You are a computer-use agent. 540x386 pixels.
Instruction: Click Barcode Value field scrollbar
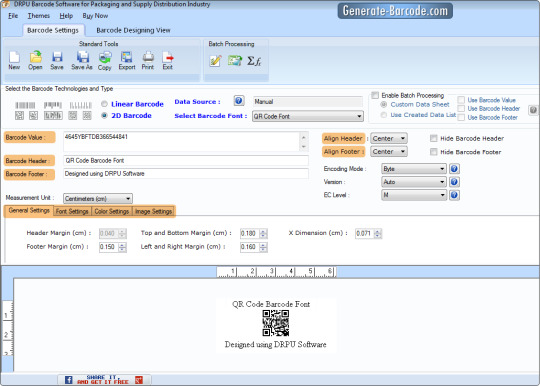coord(304,142)
